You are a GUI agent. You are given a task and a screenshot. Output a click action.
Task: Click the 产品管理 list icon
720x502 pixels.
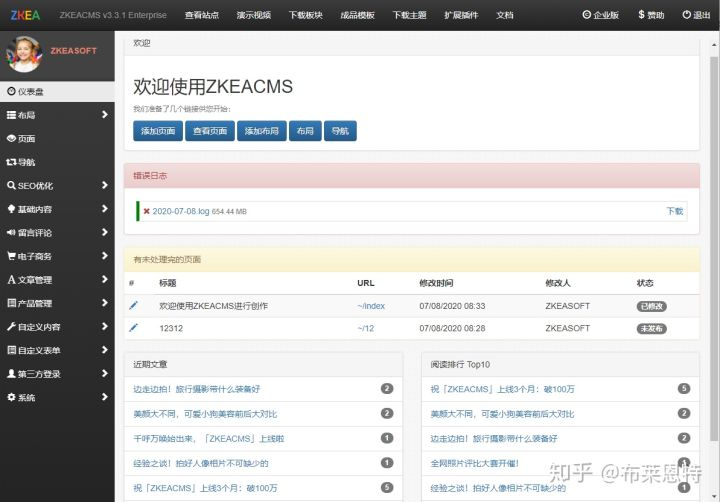click(11, 303)
